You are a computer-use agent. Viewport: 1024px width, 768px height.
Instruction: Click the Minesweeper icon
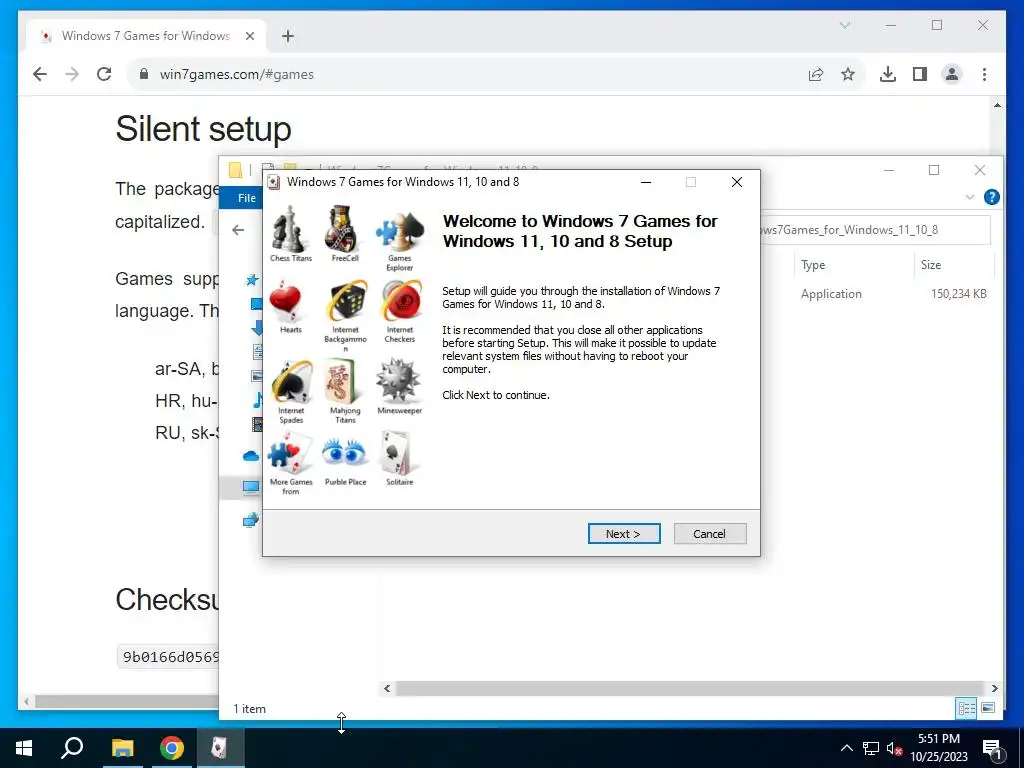click(398, 380)
